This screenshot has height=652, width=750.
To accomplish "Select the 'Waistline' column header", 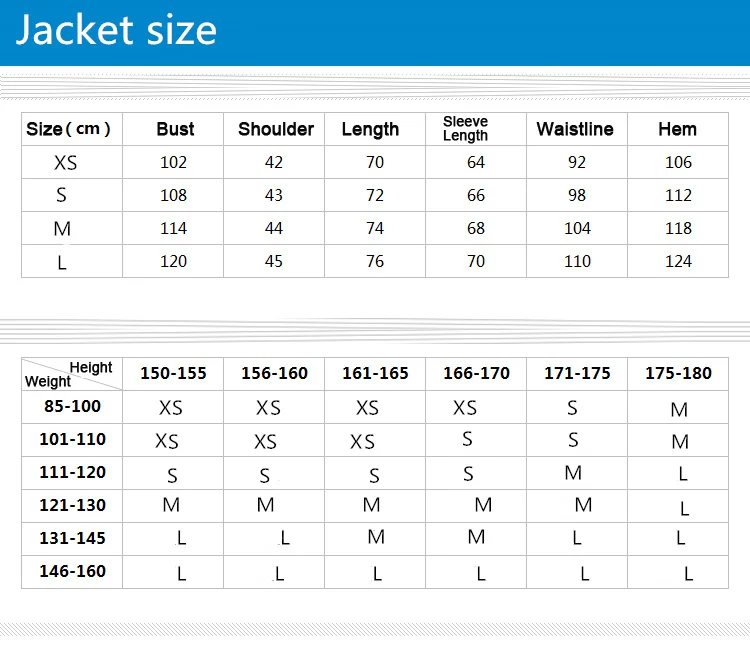I will coord(575,129).
